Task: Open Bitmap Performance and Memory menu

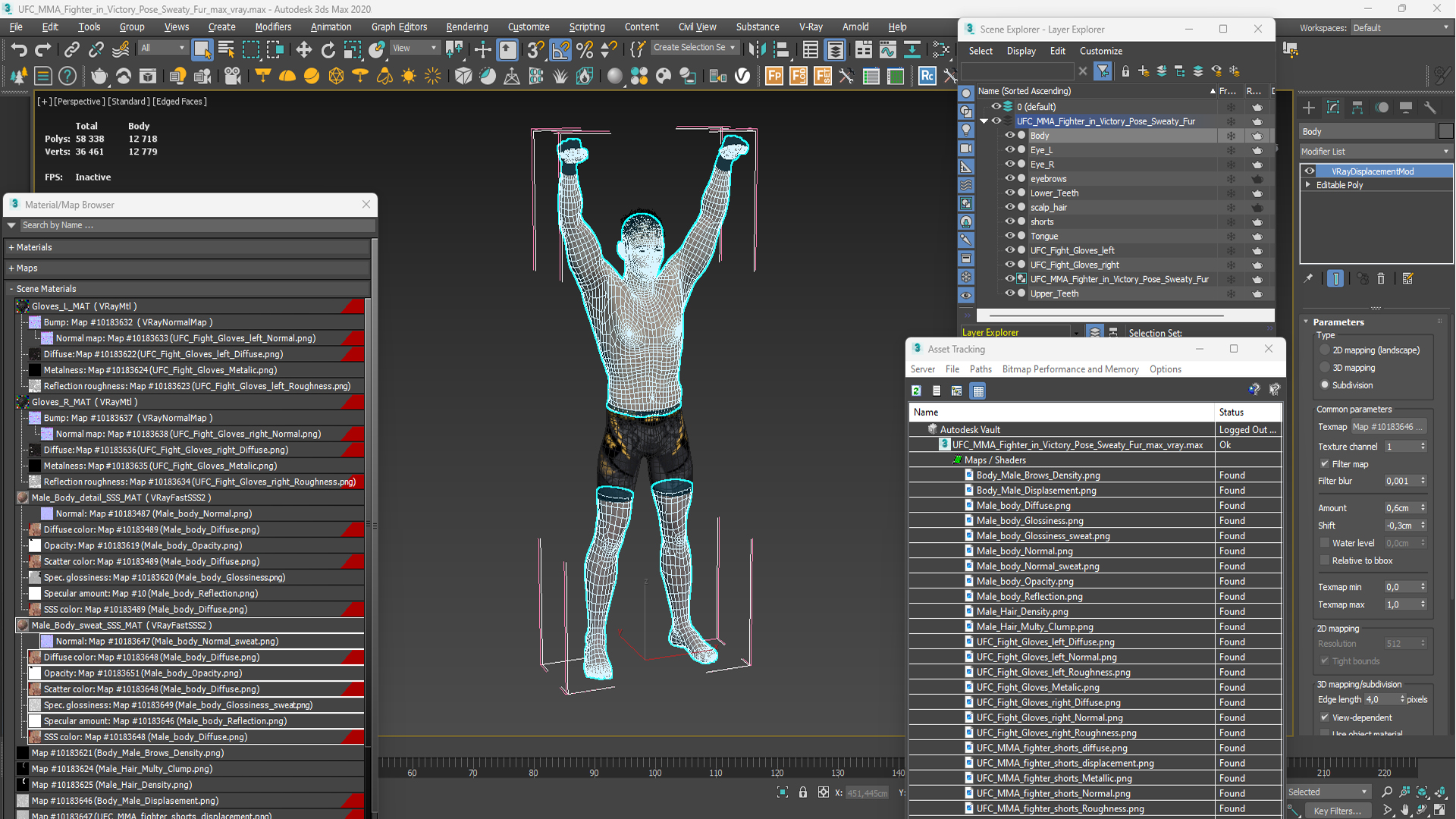Action: (1070, 369)
